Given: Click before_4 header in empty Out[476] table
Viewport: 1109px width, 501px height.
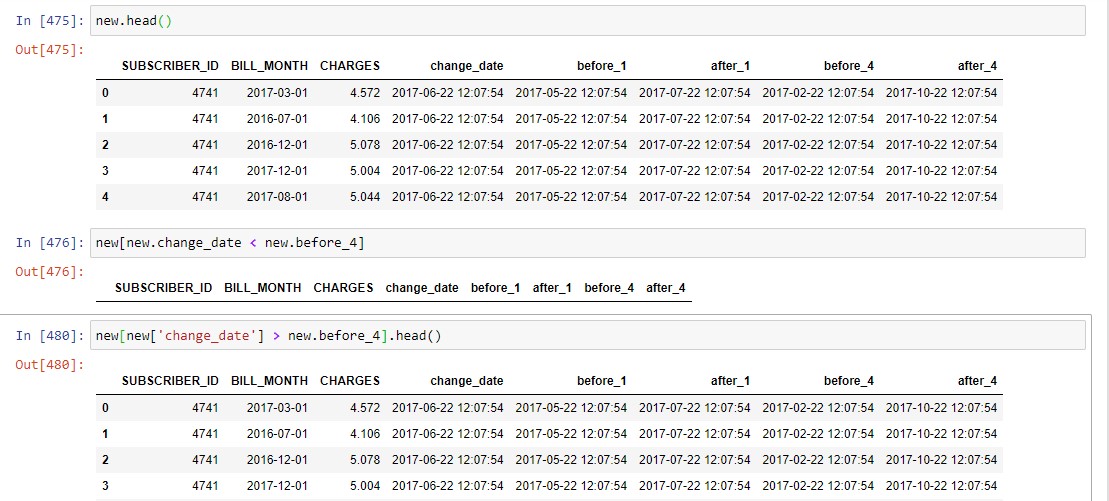Looking at the screenshot, I should (x=609, y=288).
